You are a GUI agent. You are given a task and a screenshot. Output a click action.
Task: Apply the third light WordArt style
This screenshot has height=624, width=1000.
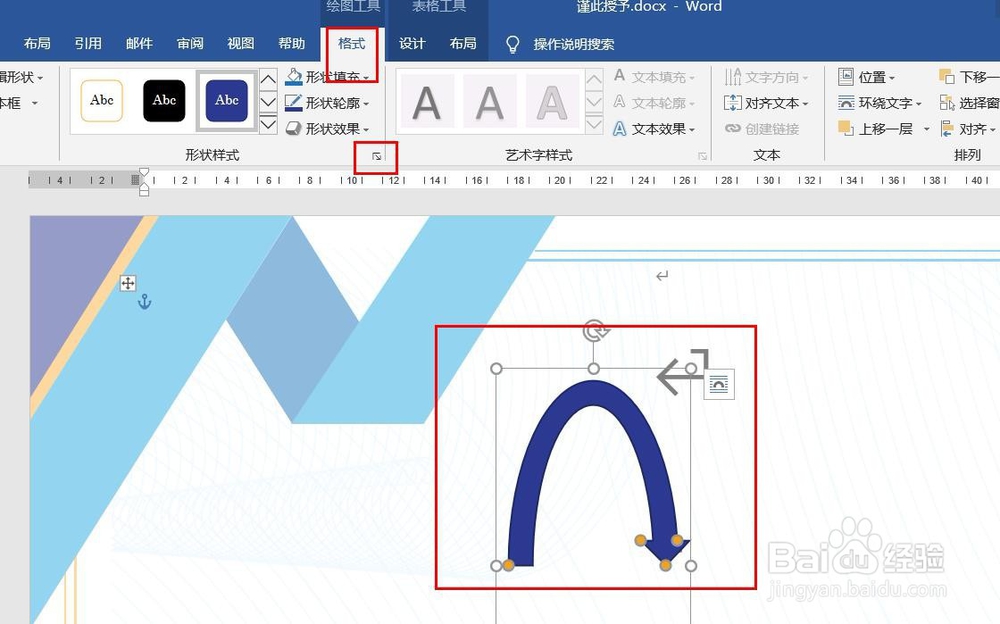tap(552, 102)
